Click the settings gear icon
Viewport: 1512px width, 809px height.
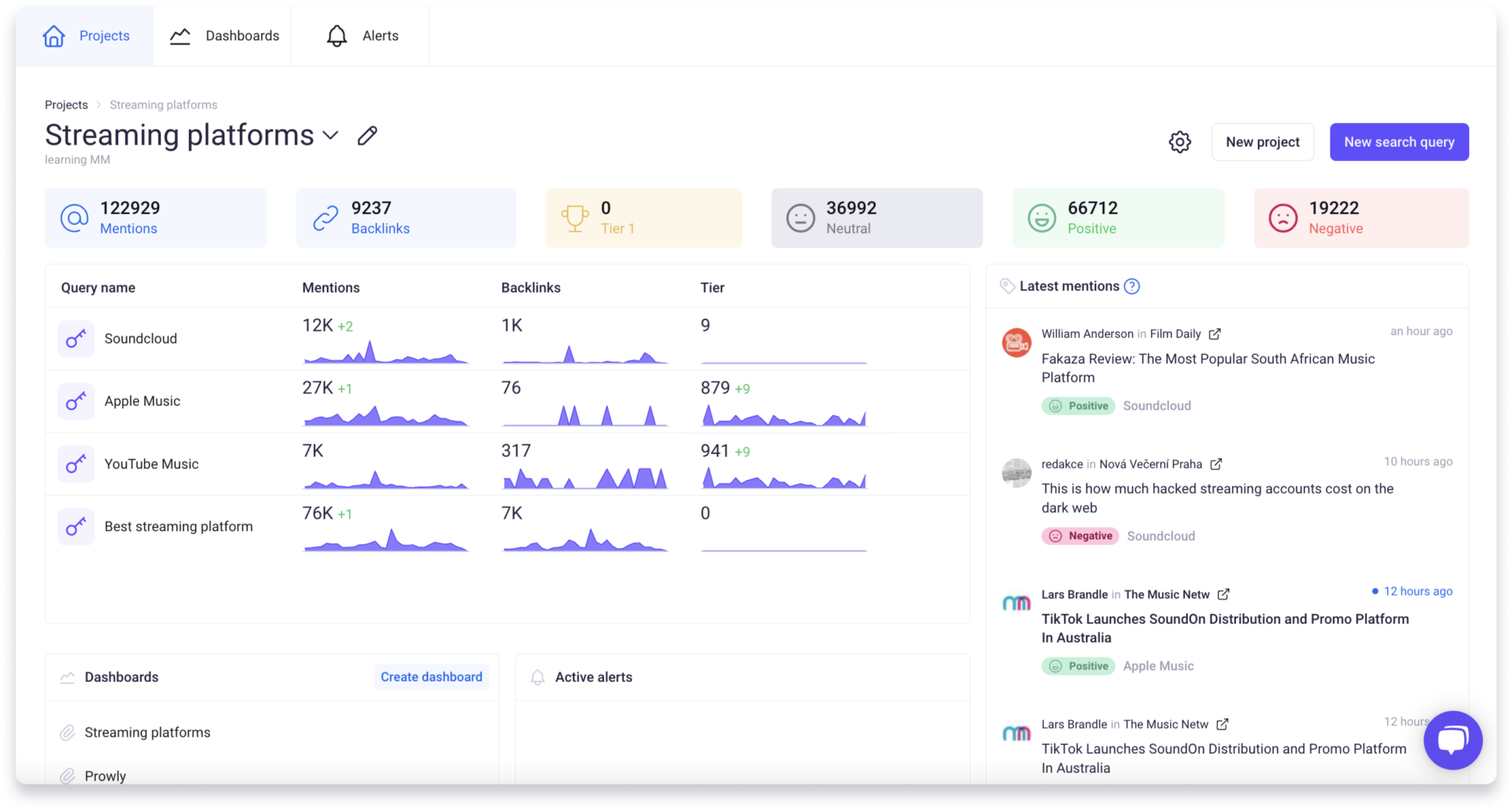[x=1180, y=142]
